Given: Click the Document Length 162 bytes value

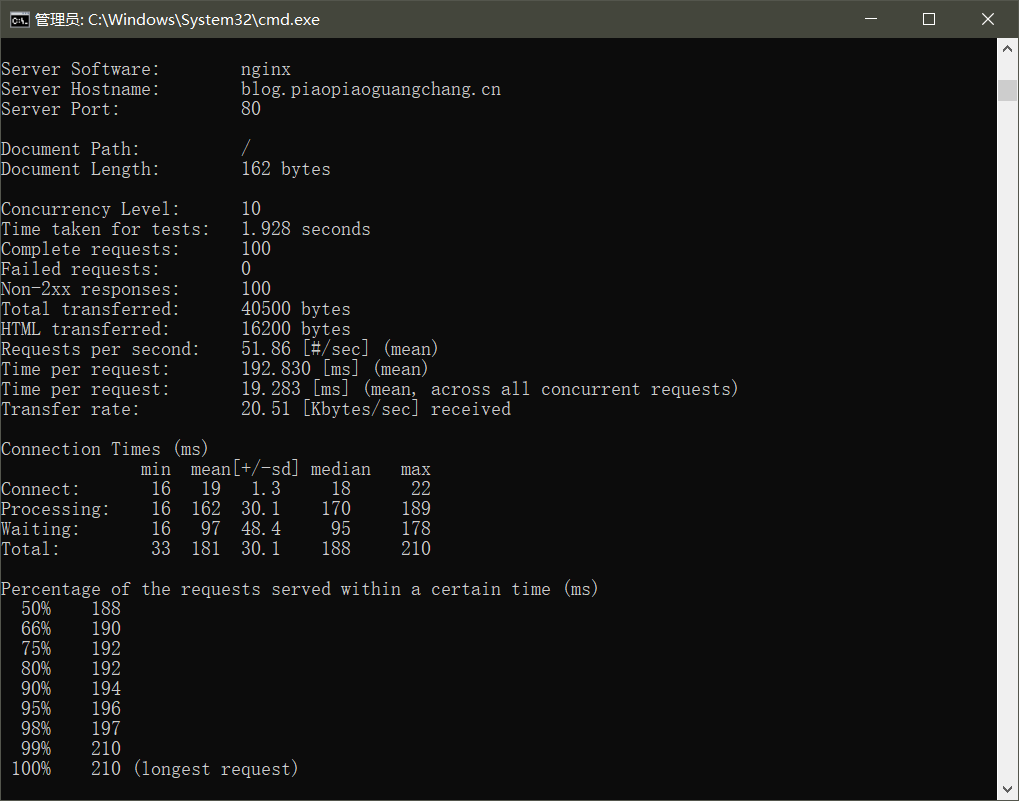Looking at the screenshot, I should pos(286,169).
